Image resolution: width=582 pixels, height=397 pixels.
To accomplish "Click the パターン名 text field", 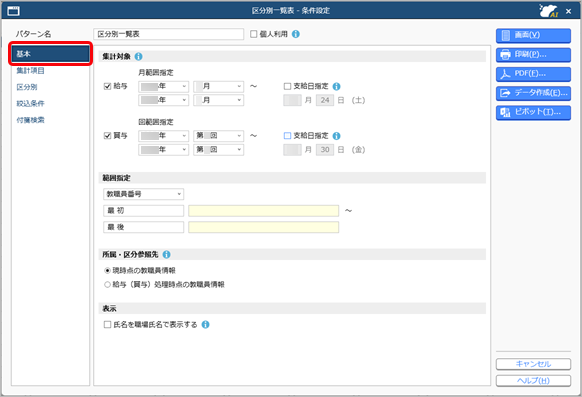I will click(169, 34).
